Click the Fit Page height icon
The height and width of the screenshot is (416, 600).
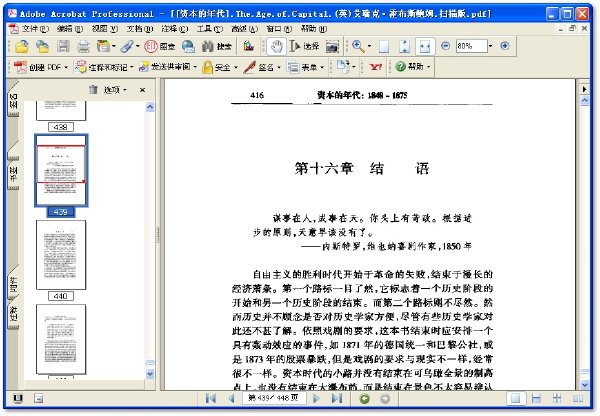(404, 46)
